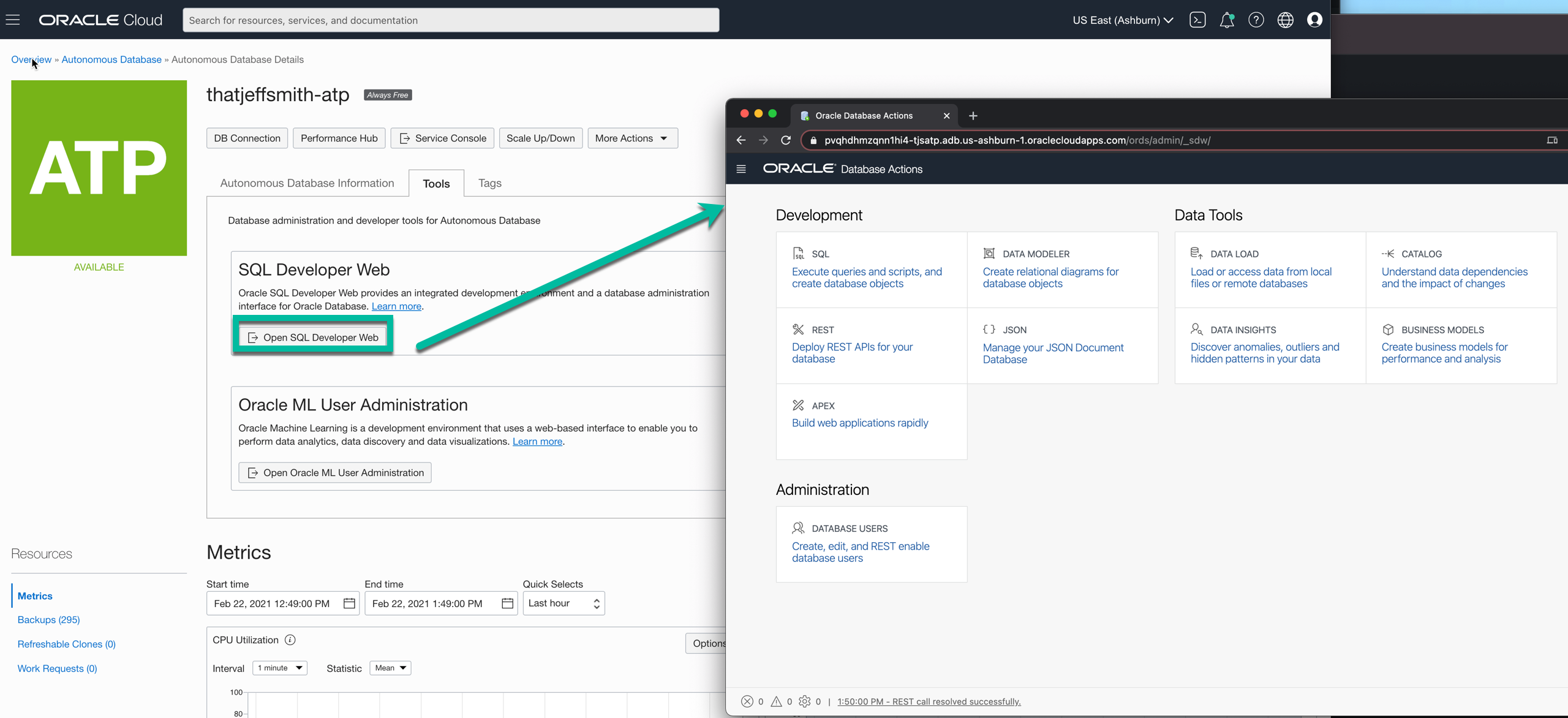The width and height of the screenshot is (1568, 718).
Task: Click the DB Connection button
Action: coord(247,138)
